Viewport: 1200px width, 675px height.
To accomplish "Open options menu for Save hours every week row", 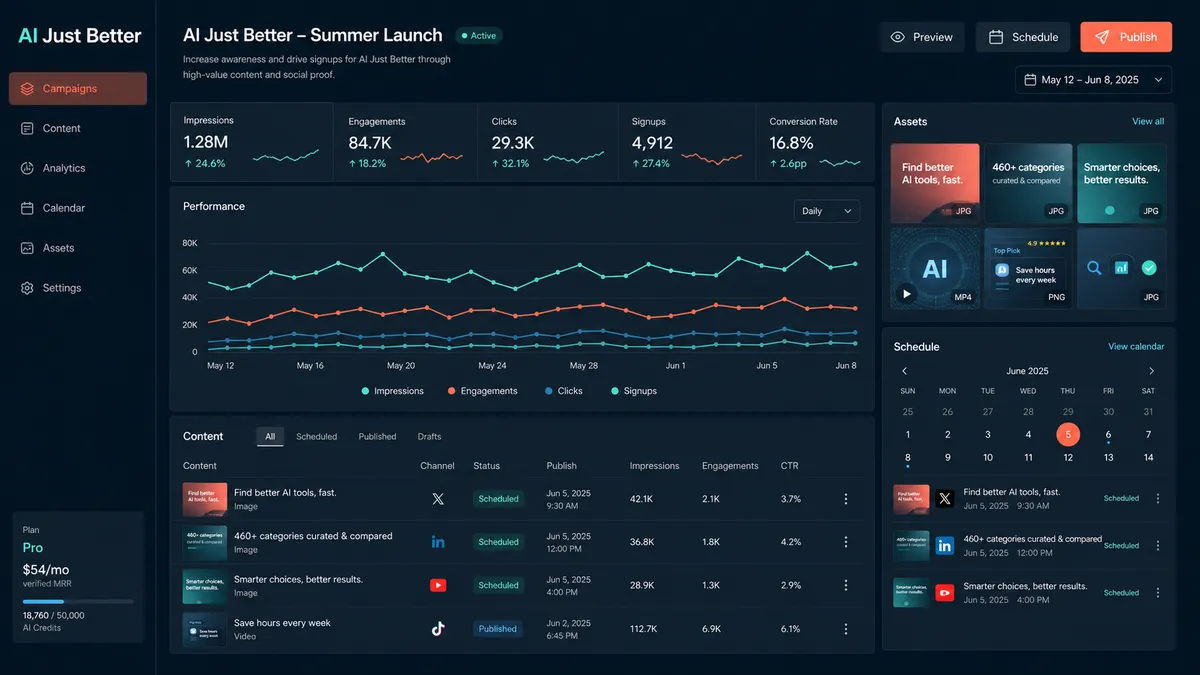I will [846, 629].
